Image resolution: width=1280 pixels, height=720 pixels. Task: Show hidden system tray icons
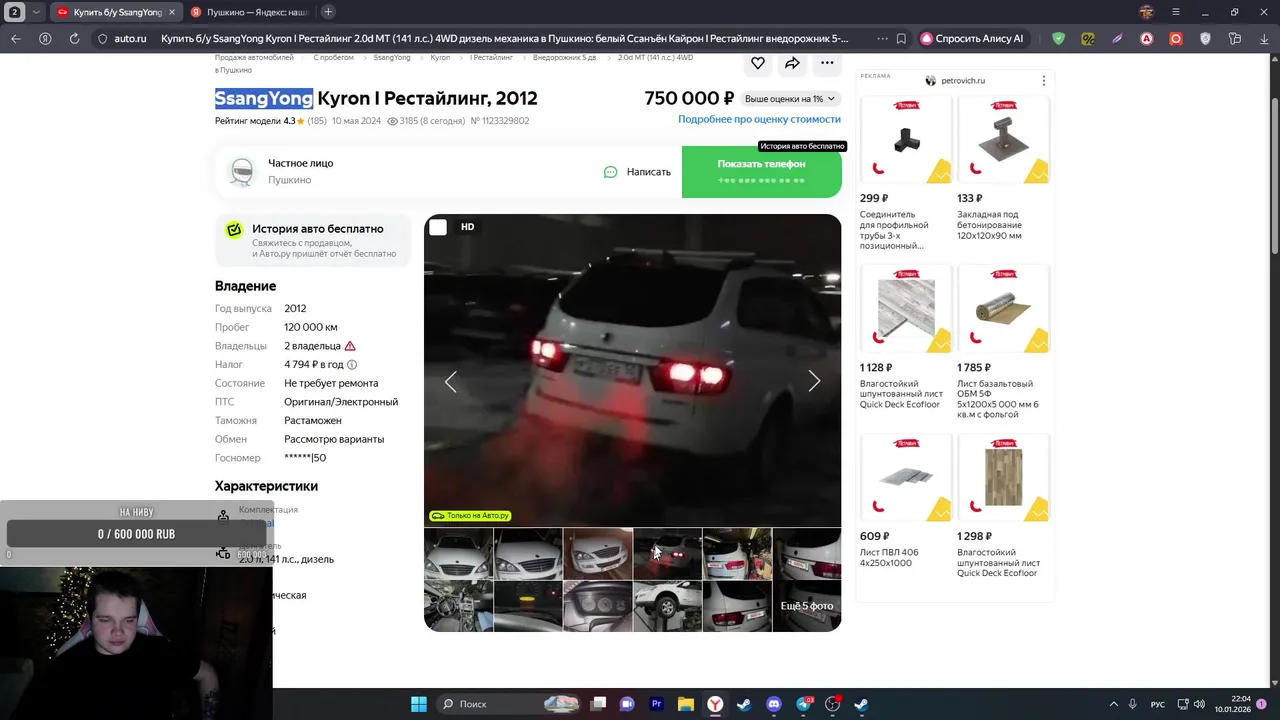1113,704
